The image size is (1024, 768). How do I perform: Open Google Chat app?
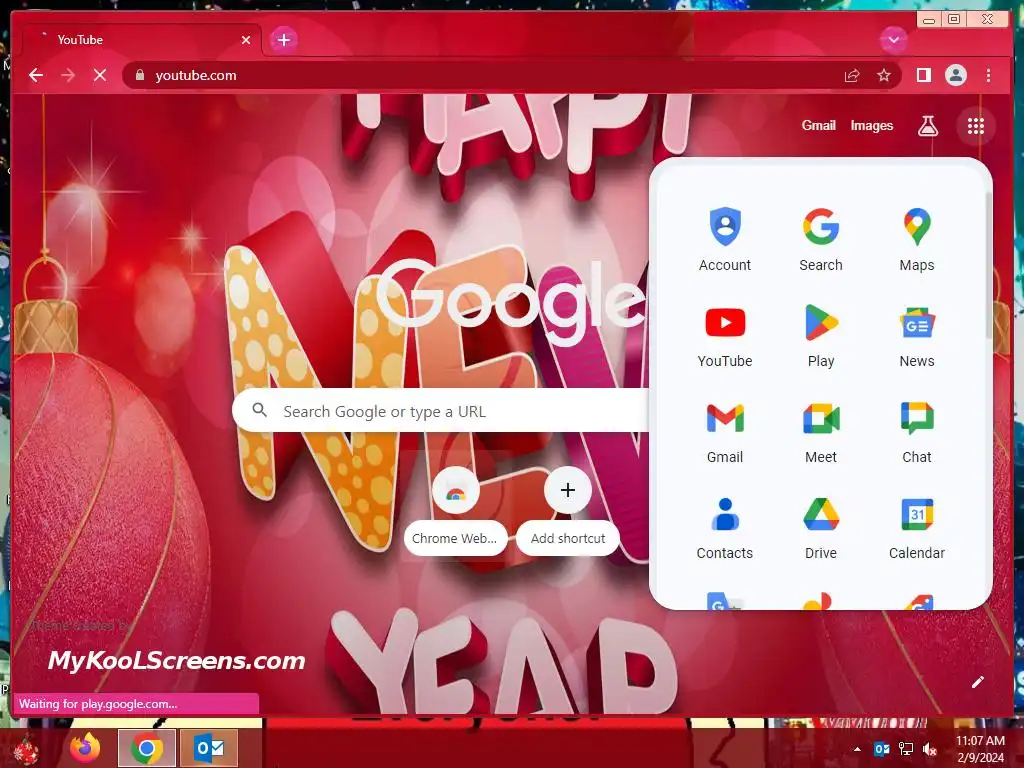[917, 432]
